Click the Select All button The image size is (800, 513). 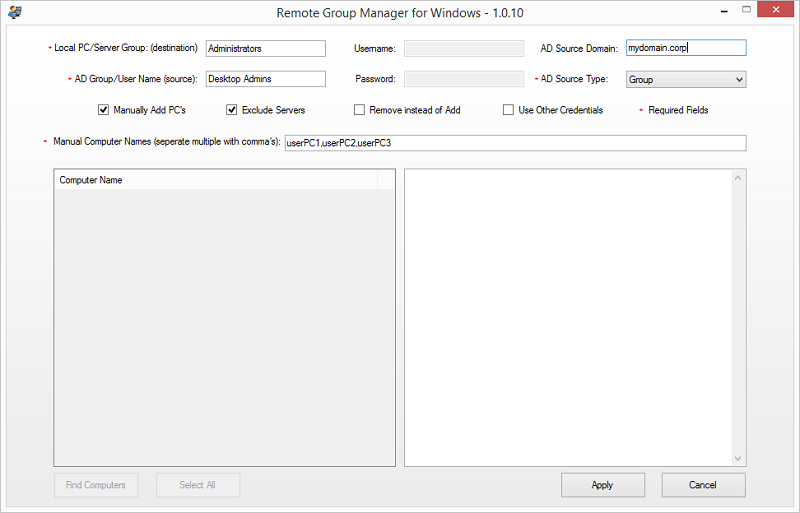click(x=198, y=485)
